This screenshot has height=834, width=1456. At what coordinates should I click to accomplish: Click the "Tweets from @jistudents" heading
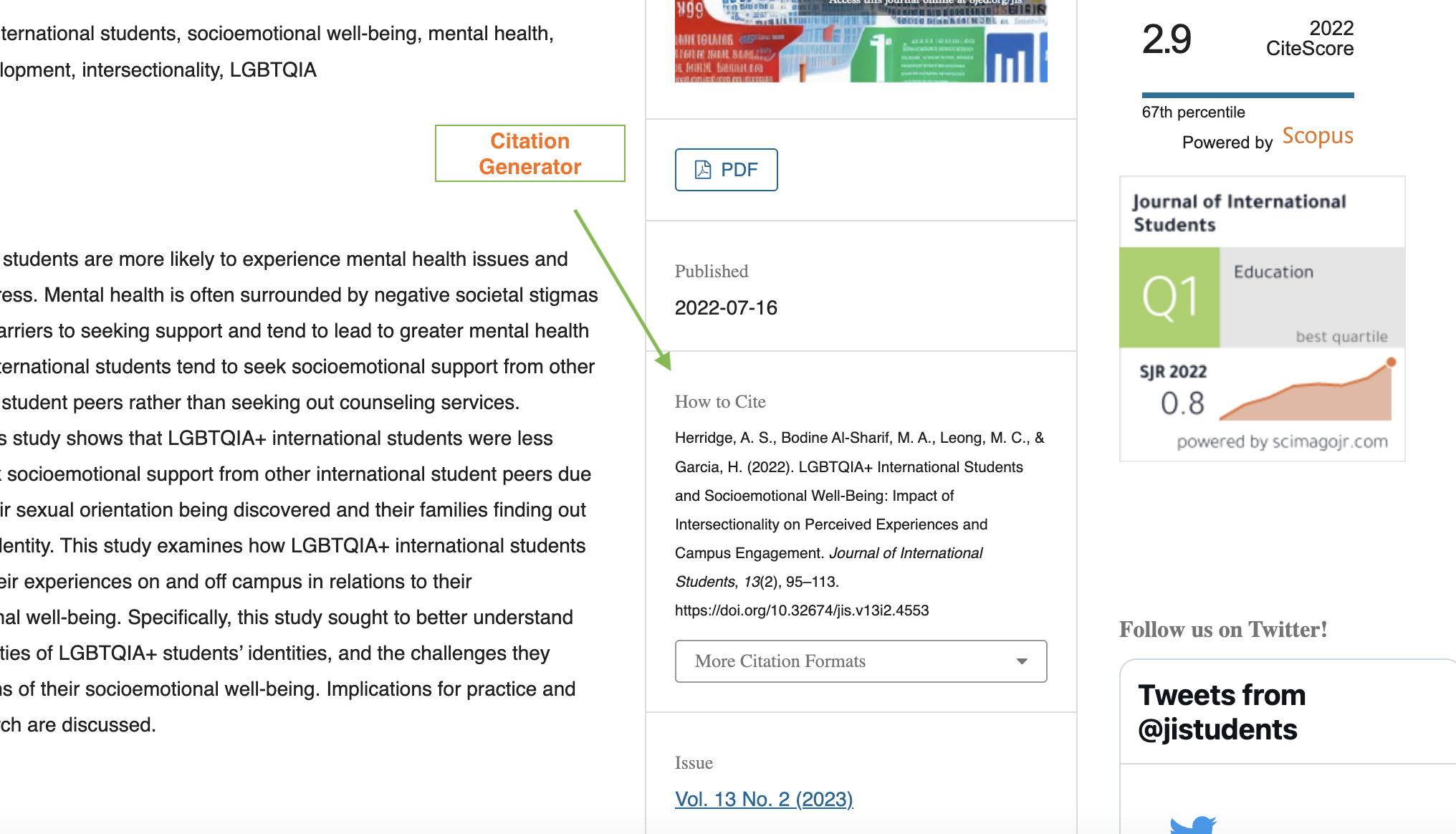click(1222, 712)
